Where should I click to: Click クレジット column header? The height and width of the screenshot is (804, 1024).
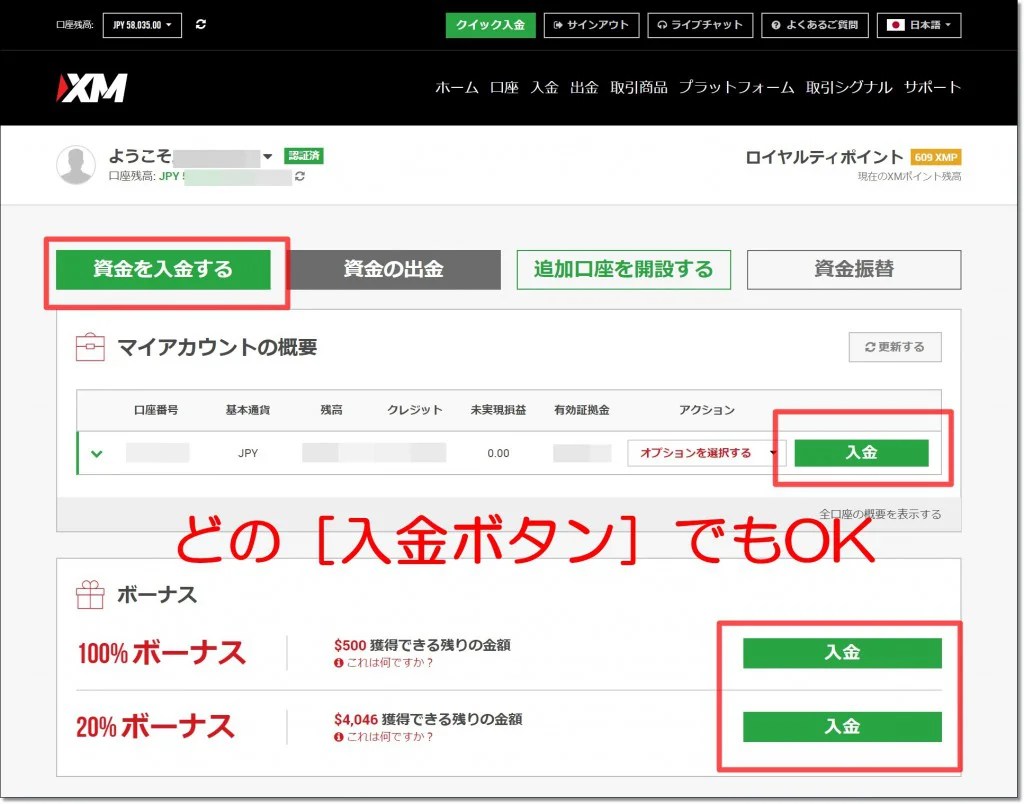pos(415,410)
